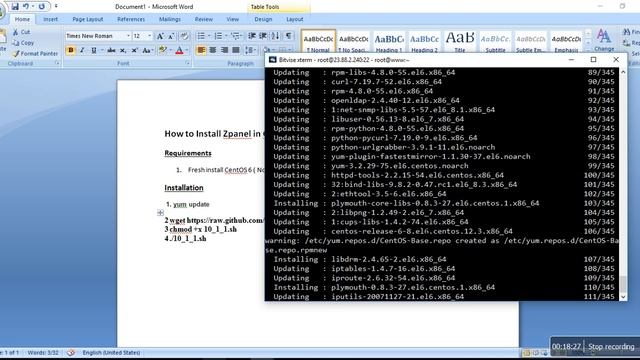
Task: Align text to the right
Action: click(224, 50)
